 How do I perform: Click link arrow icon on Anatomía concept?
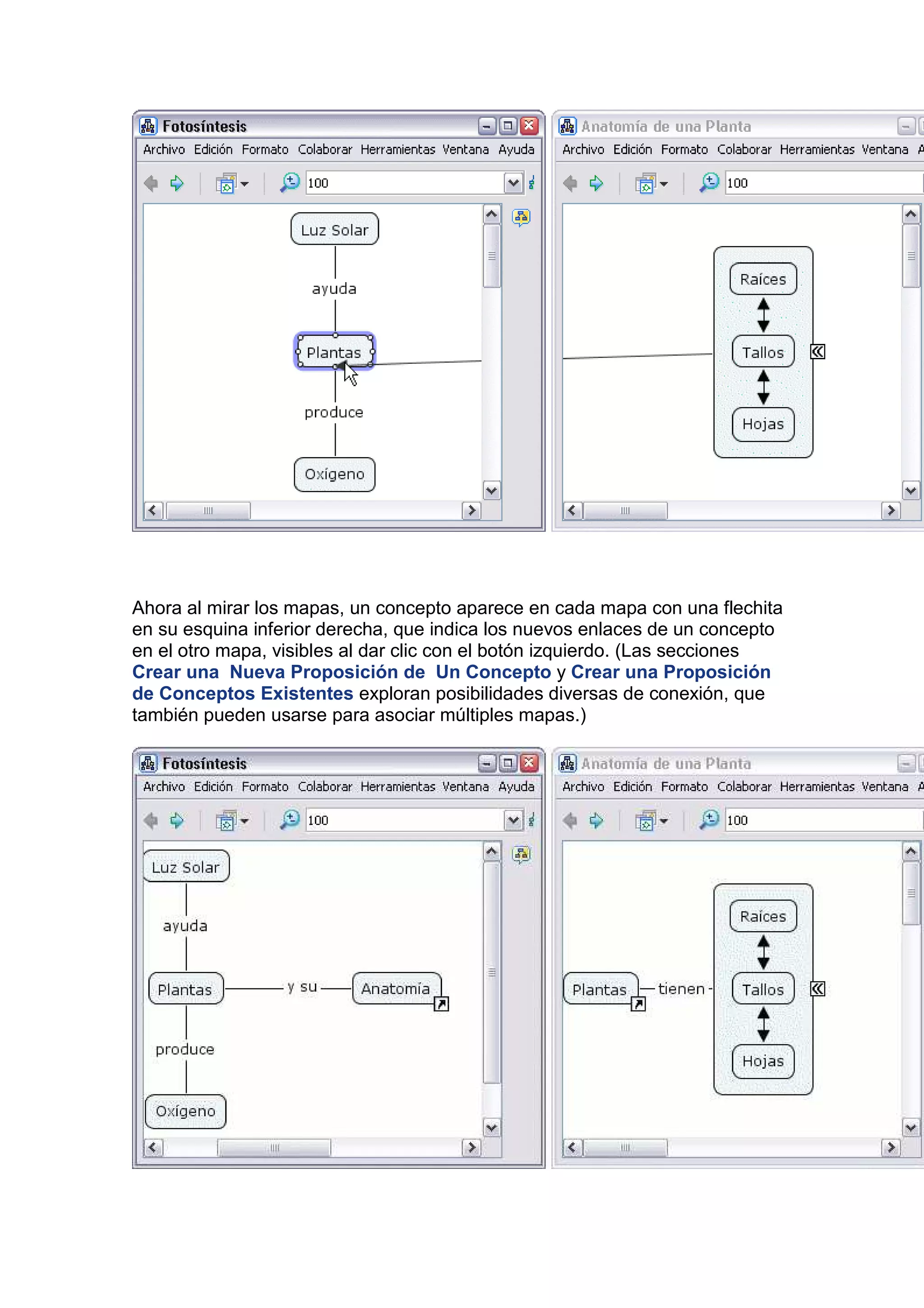(x=441, y=1004)
